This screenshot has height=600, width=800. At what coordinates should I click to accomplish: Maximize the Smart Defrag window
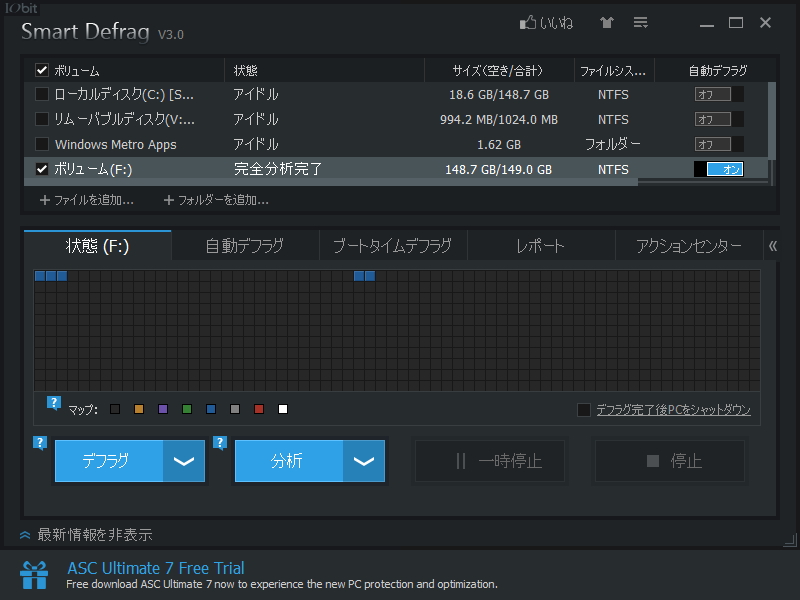[x=736, y=23]
